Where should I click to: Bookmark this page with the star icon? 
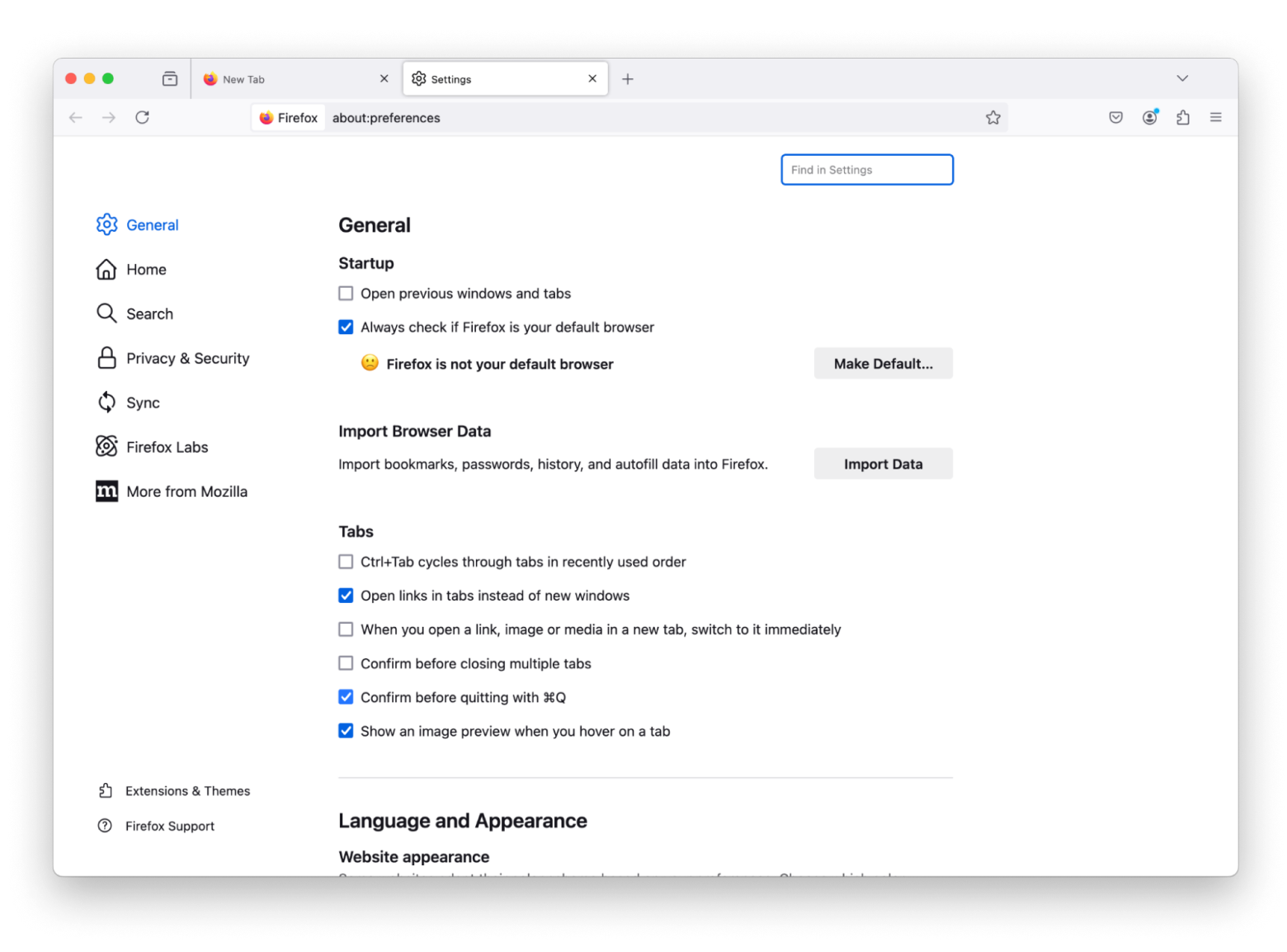pyautogui.click(x=992, y=118)
